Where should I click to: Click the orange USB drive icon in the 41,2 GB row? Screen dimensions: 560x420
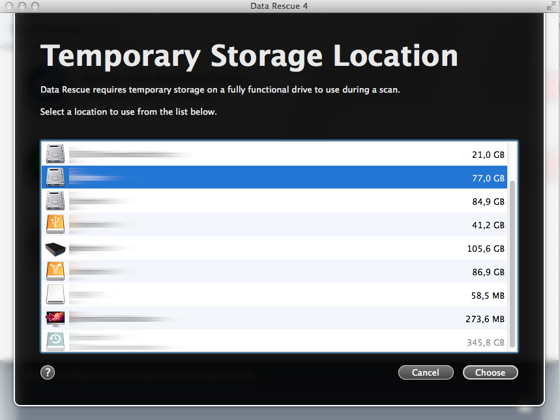pos(55,224)
